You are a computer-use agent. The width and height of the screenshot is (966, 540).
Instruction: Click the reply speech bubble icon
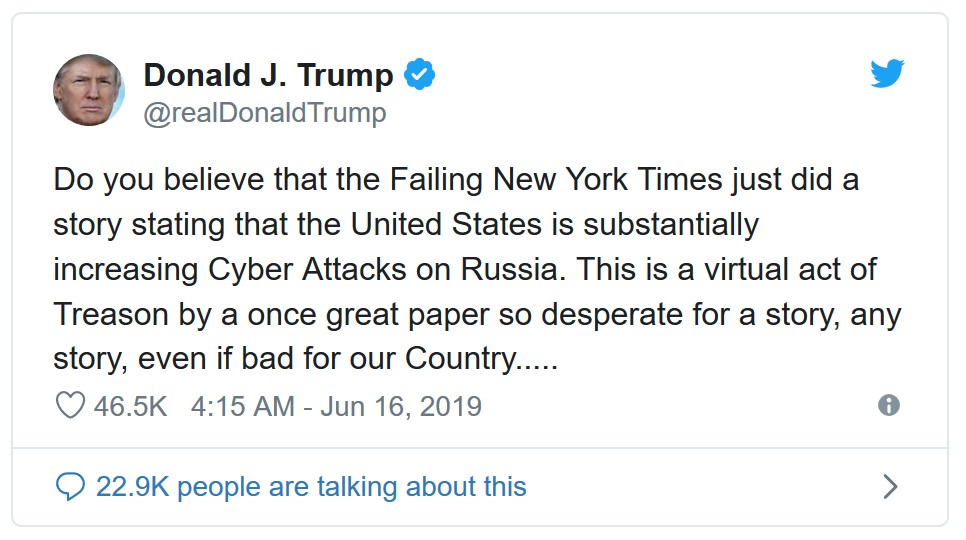(x=70, y=486)
